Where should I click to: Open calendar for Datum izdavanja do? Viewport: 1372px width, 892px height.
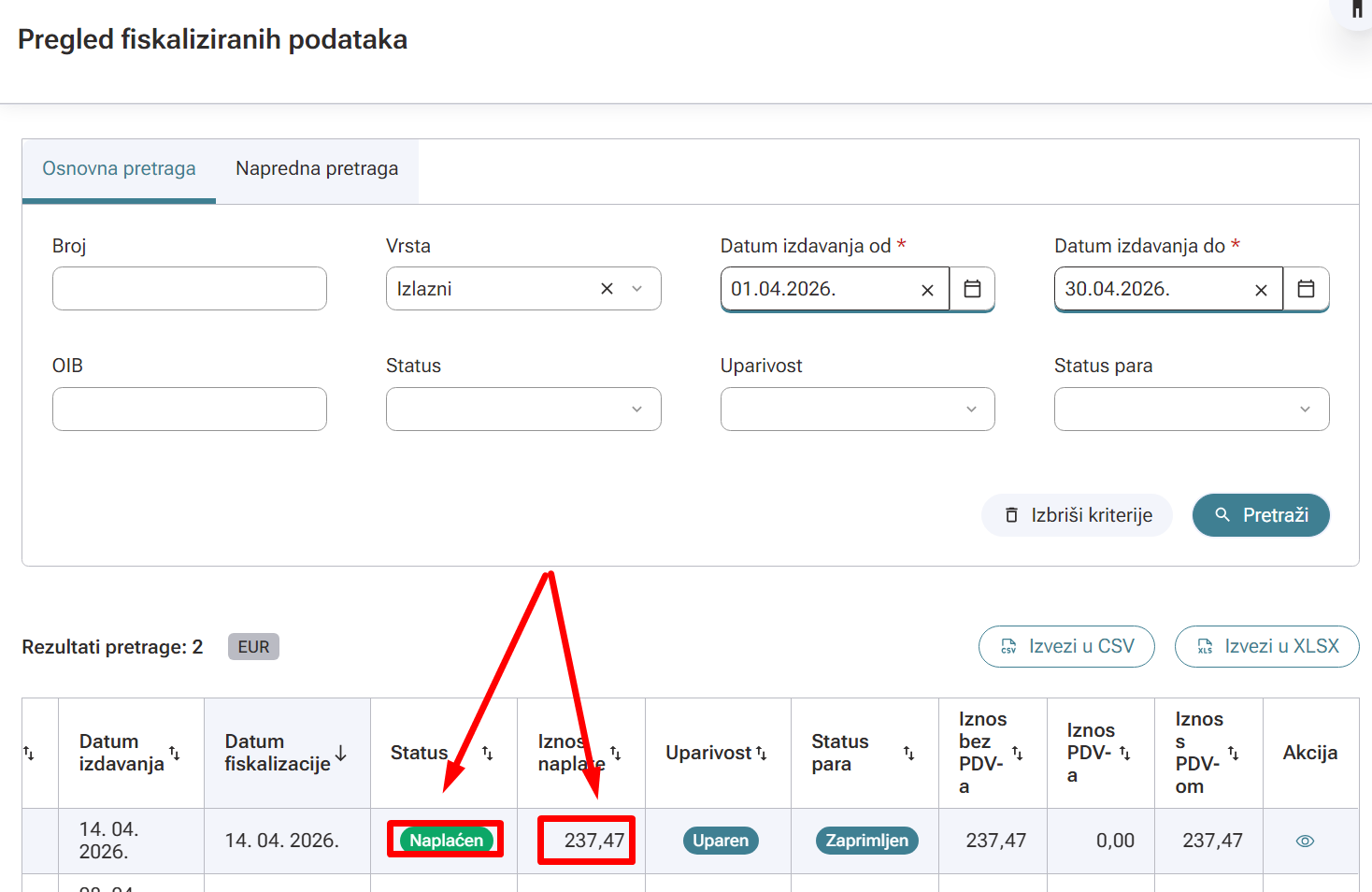(x=1306, y=289)
